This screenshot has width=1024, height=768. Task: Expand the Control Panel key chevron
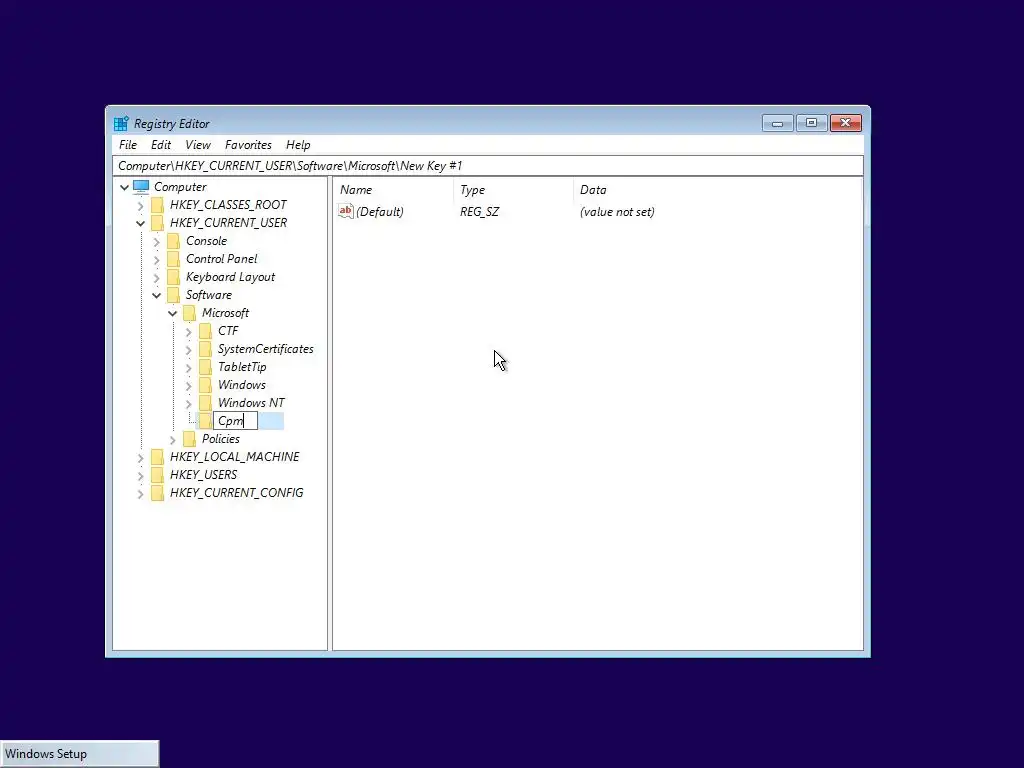[157, 260]
